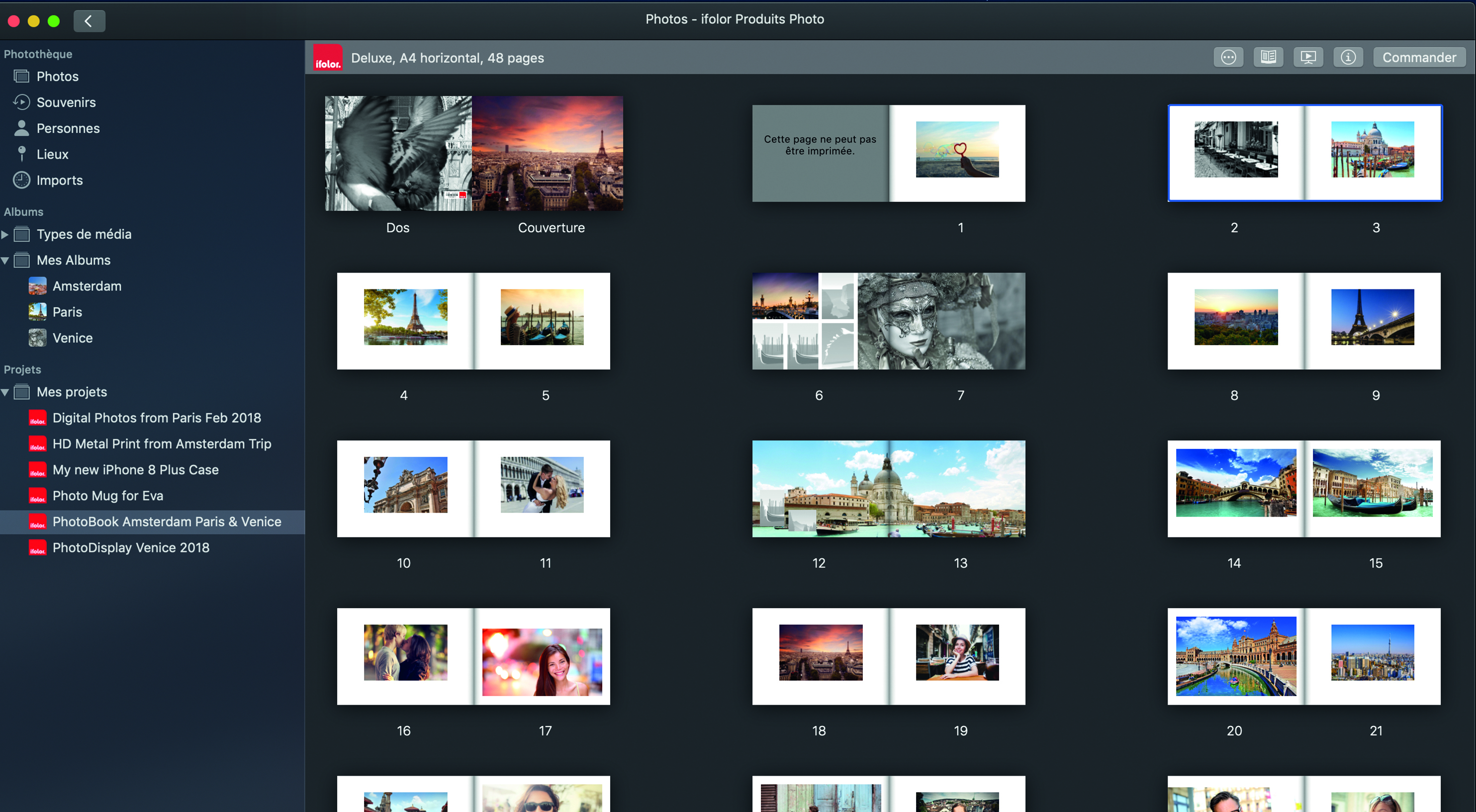Select page 14 Rialto bridge photo

(1236, 482)
